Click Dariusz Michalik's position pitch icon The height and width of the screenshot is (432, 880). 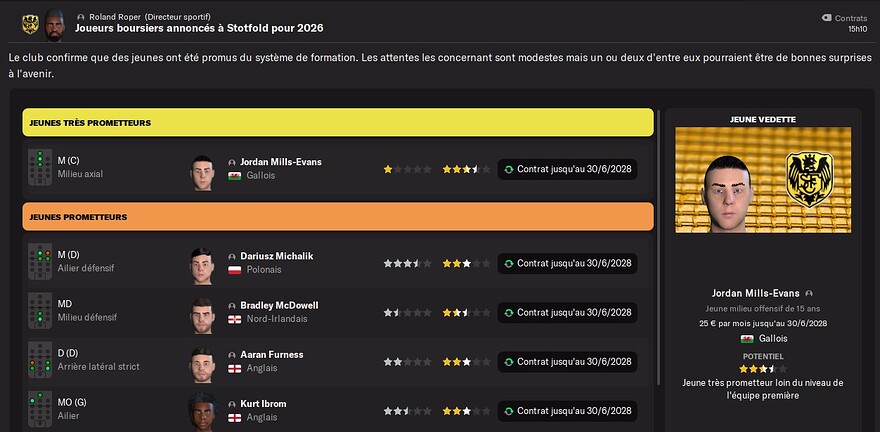click(40, 263)
